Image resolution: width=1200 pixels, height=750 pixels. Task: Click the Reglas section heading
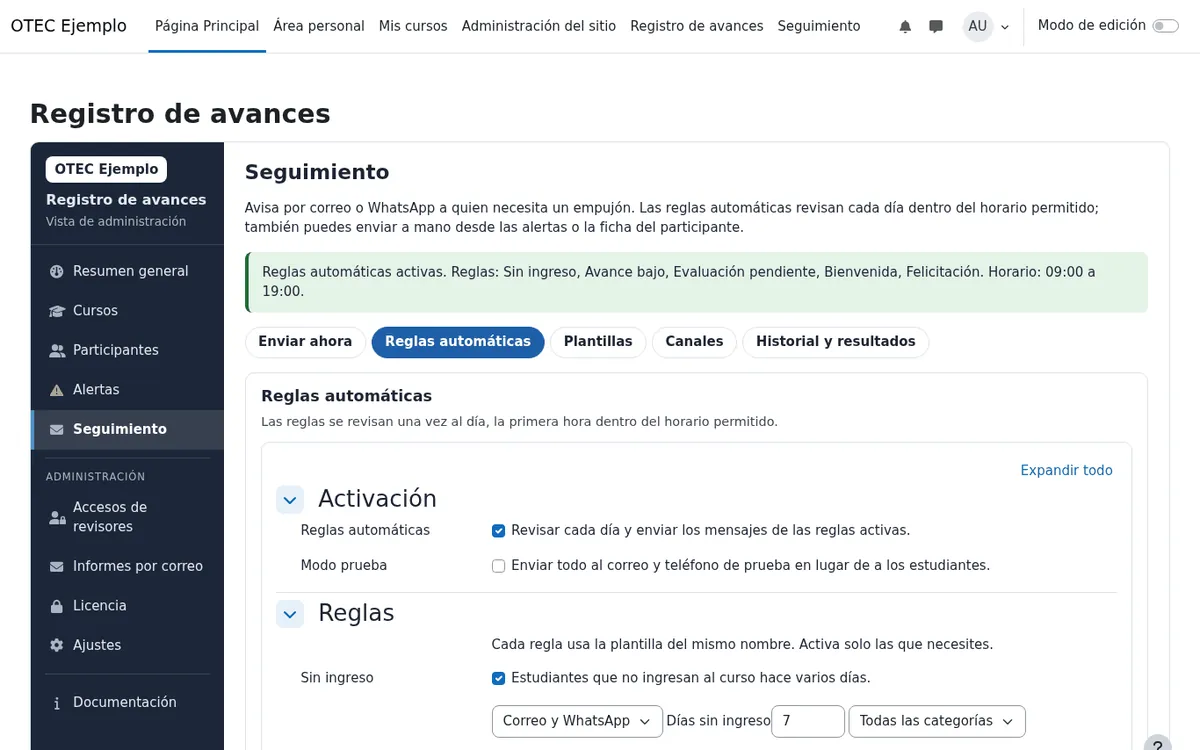point(356,613)
